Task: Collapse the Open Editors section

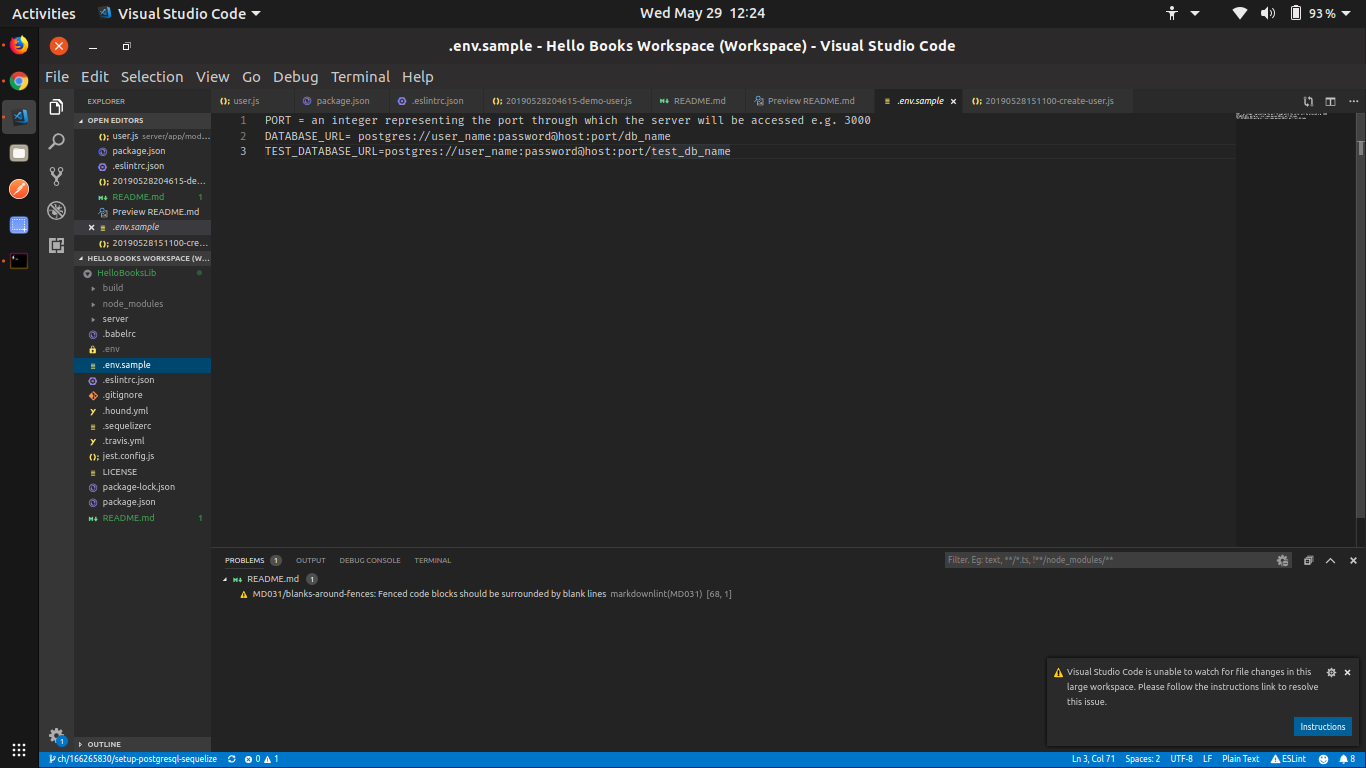Action: pyautogui.click(x=142, y=120)
